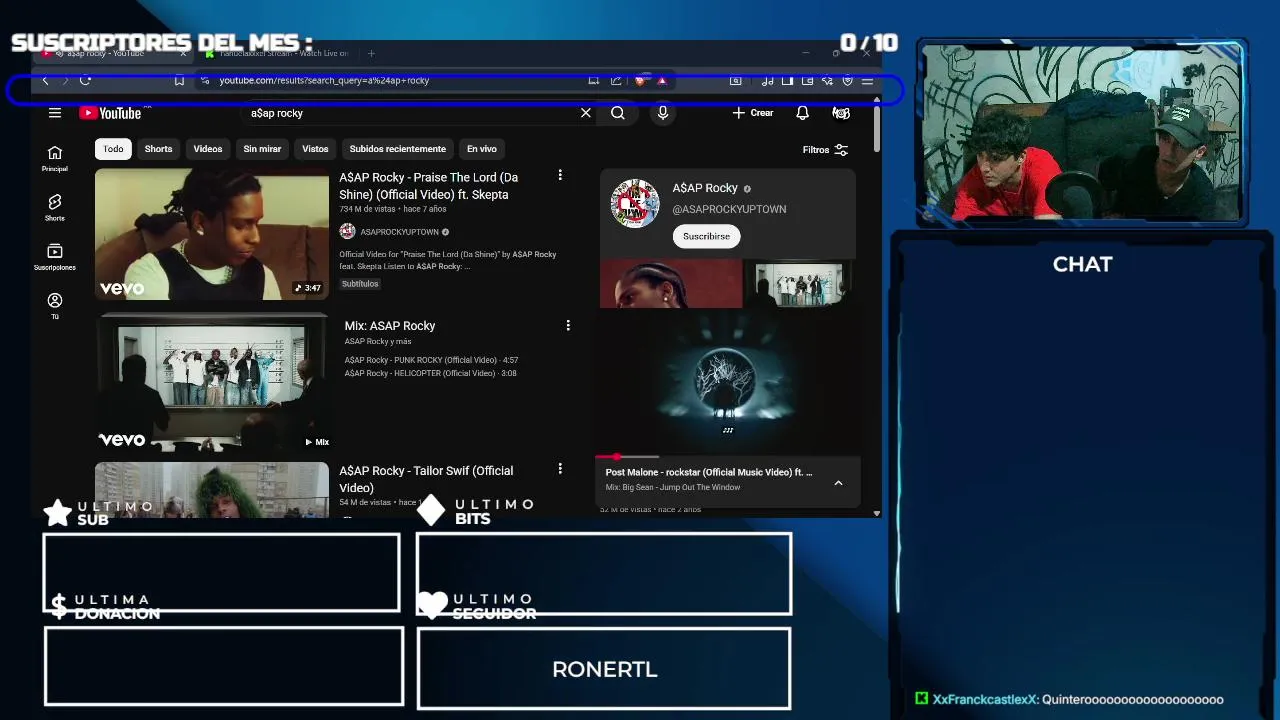Go back with the browser back arrow

coord(45,80)
